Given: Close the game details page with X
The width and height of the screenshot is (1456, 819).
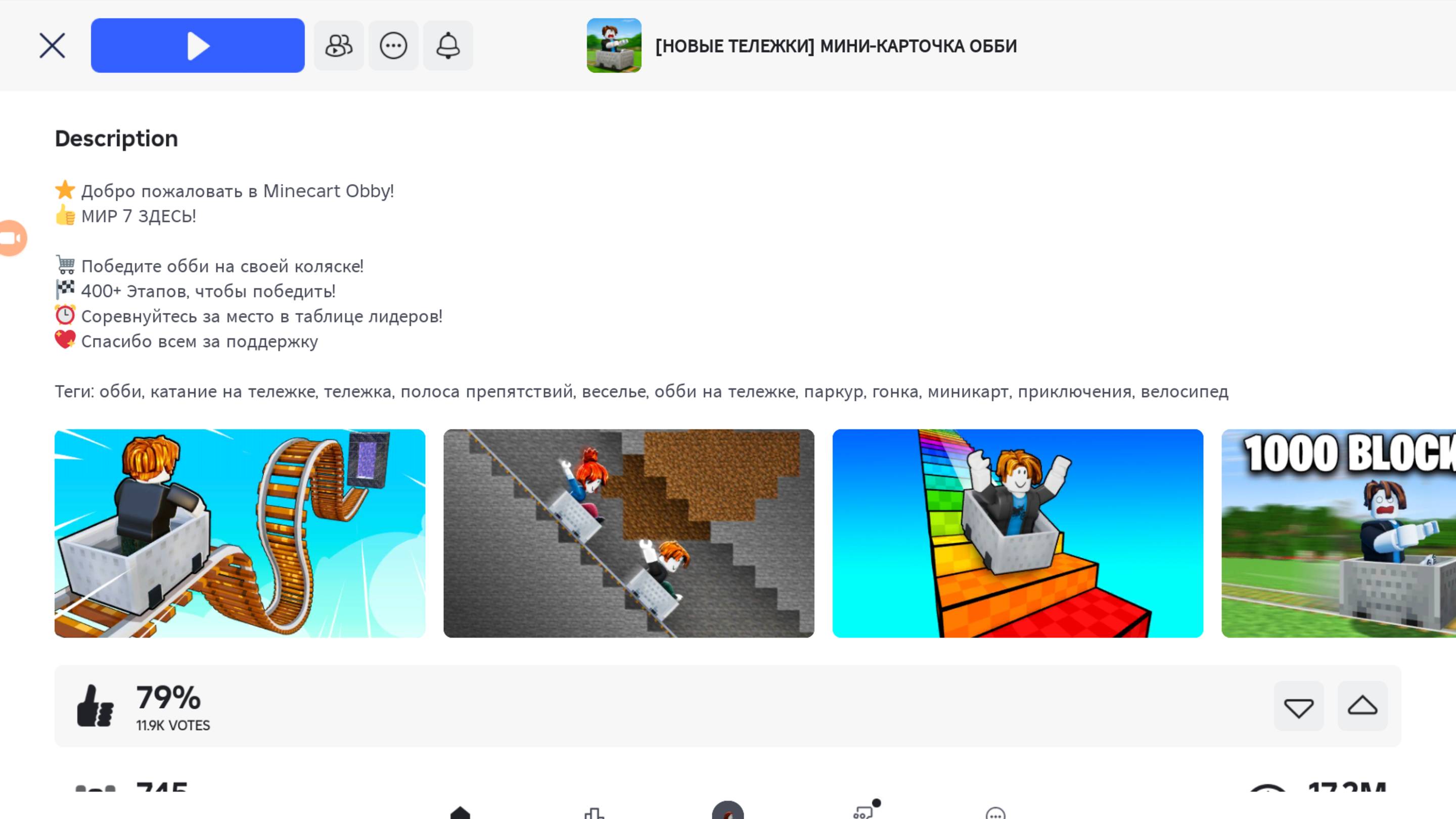Looking at the screenshot, I should (x=52, y=46).
